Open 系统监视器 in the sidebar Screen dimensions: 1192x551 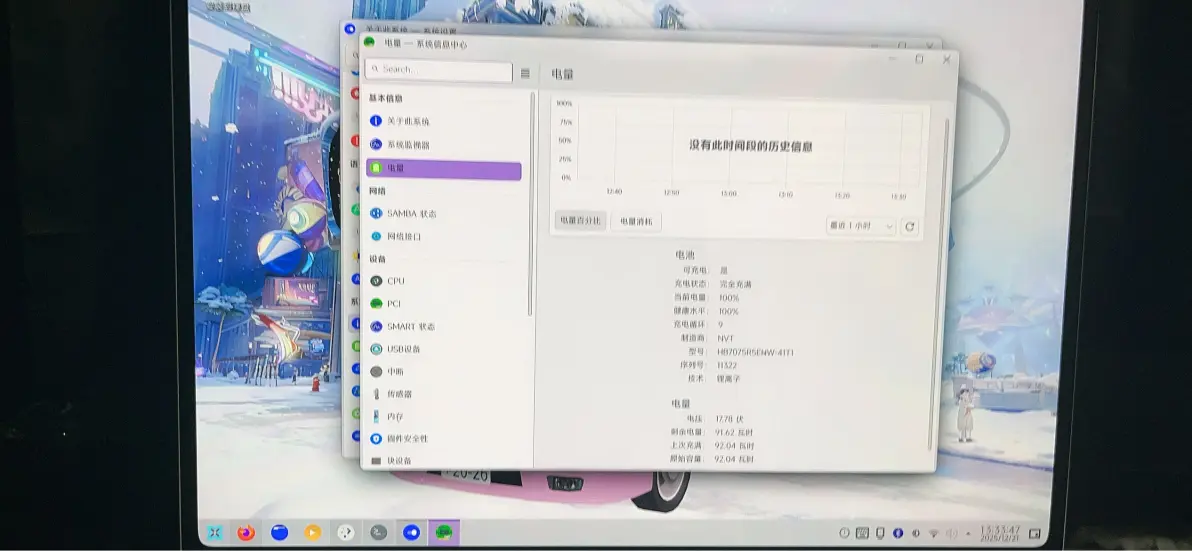(445, 144)
